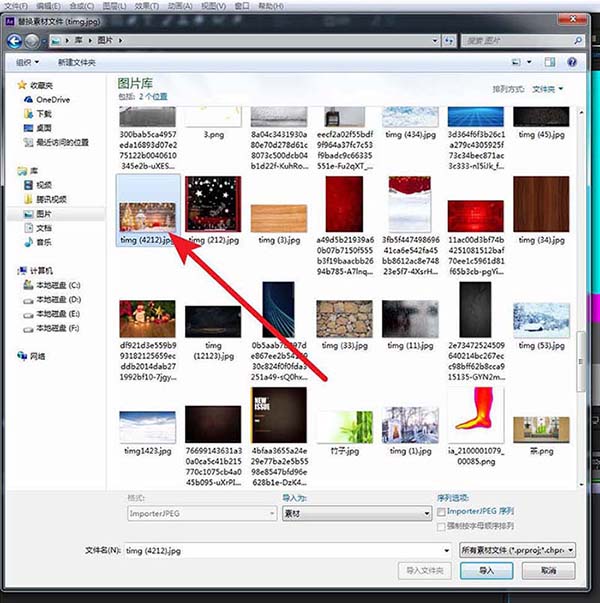Select 文档 library in the sidebar
Screen dimensions: 600x603
pyautogui.click(x=38, y=228)
